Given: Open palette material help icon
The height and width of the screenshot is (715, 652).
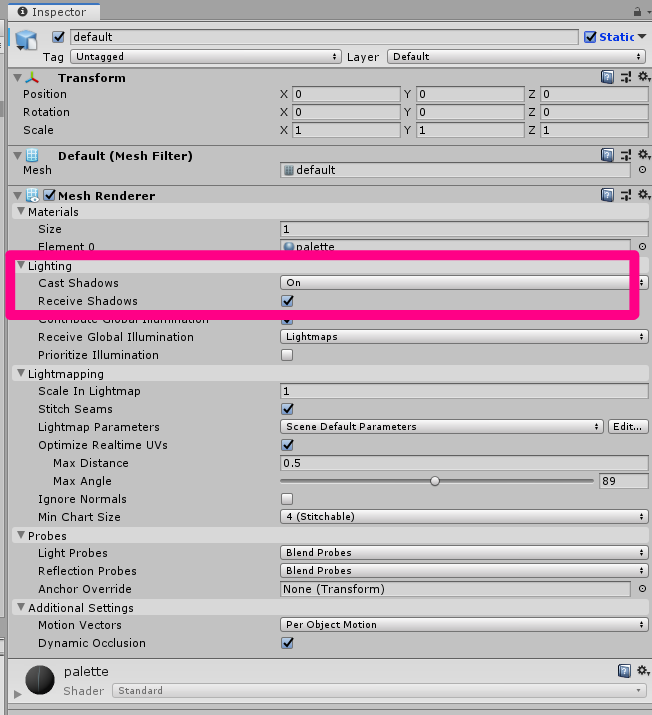Looking at the screenshot, I should [x=624, y=671].
